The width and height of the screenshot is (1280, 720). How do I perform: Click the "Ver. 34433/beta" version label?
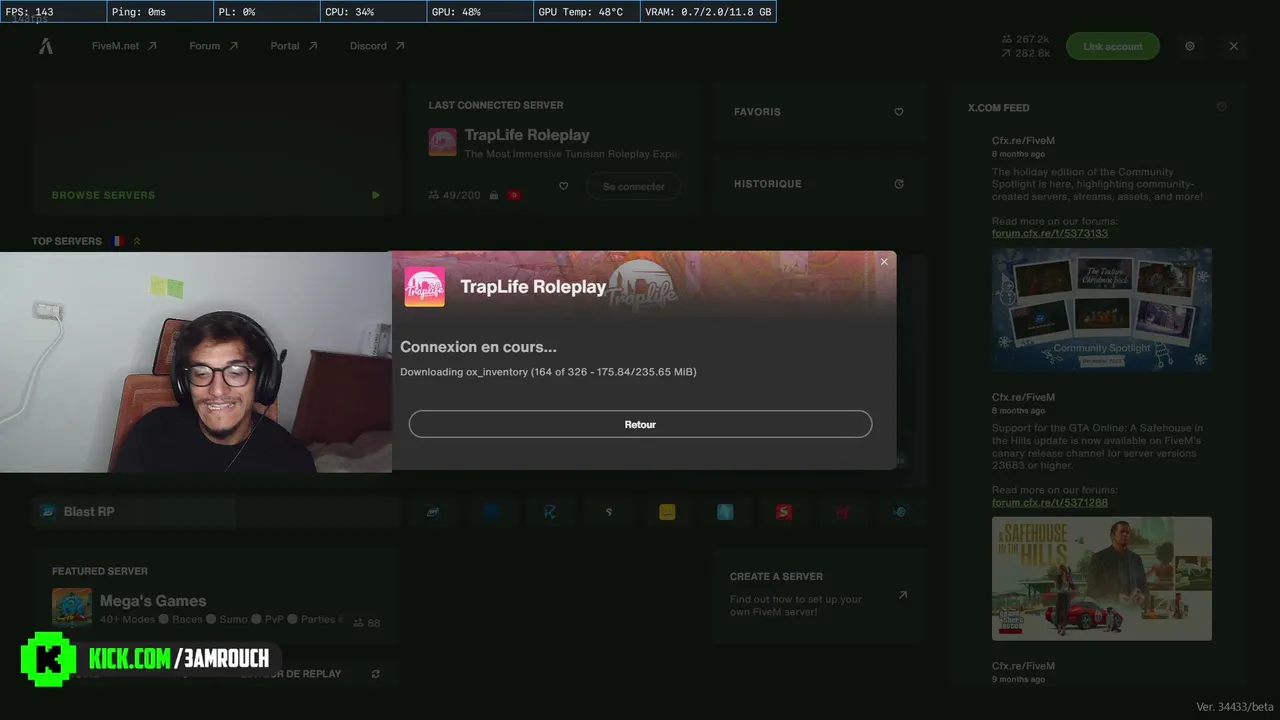[x=1235, y=707]
